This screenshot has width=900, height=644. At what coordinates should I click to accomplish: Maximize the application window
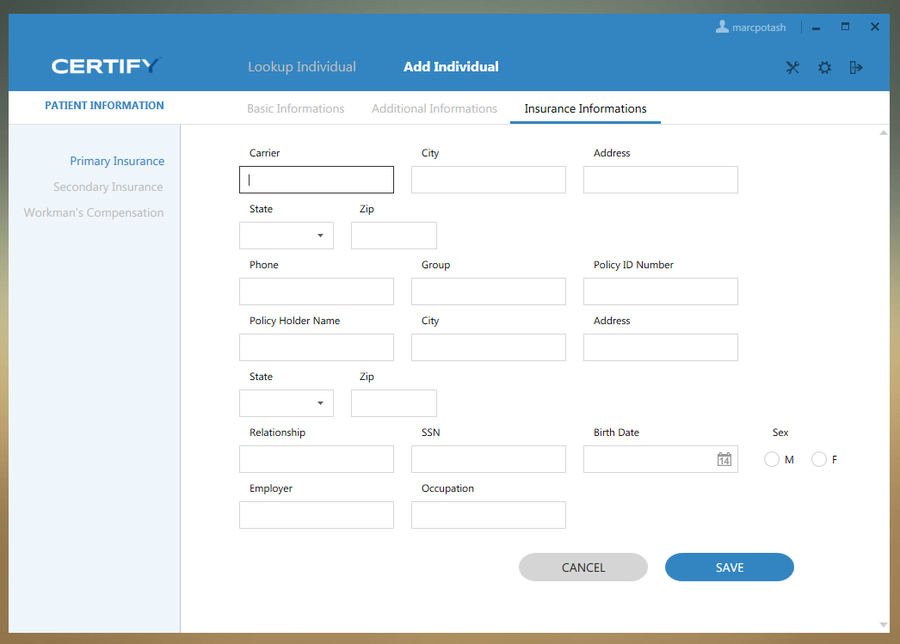click(845, 27)
